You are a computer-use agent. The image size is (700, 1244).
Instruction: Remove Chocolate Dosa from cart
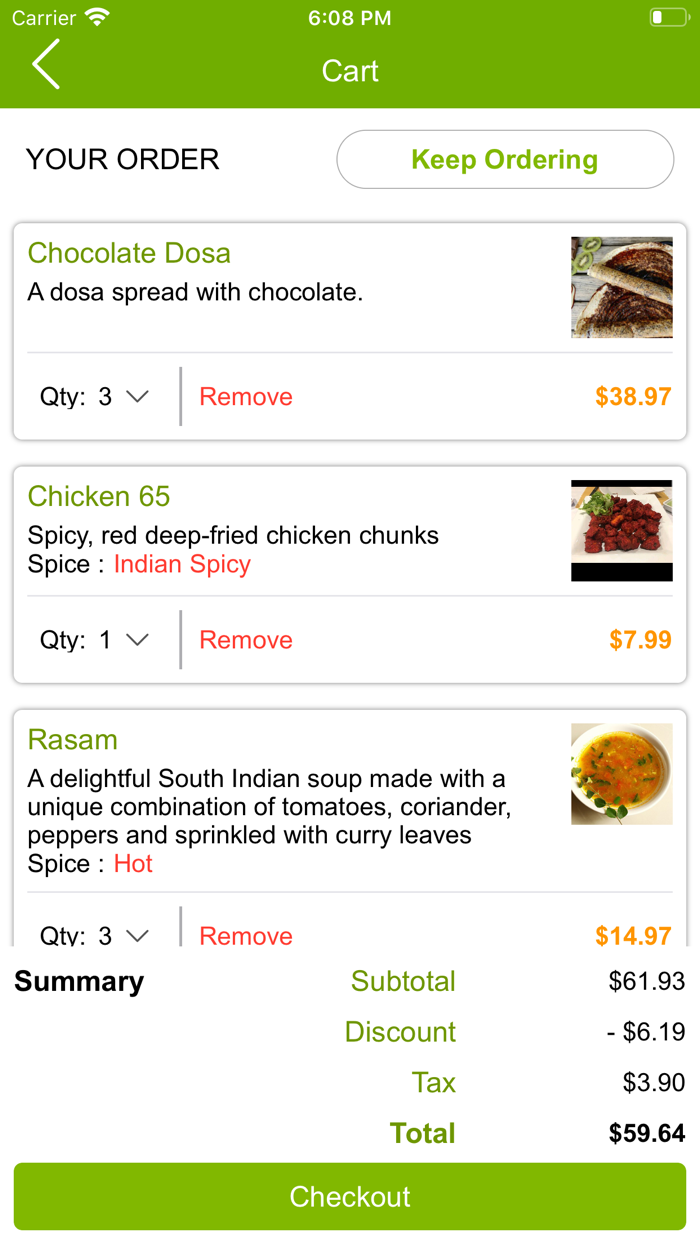tap(245, 397)
